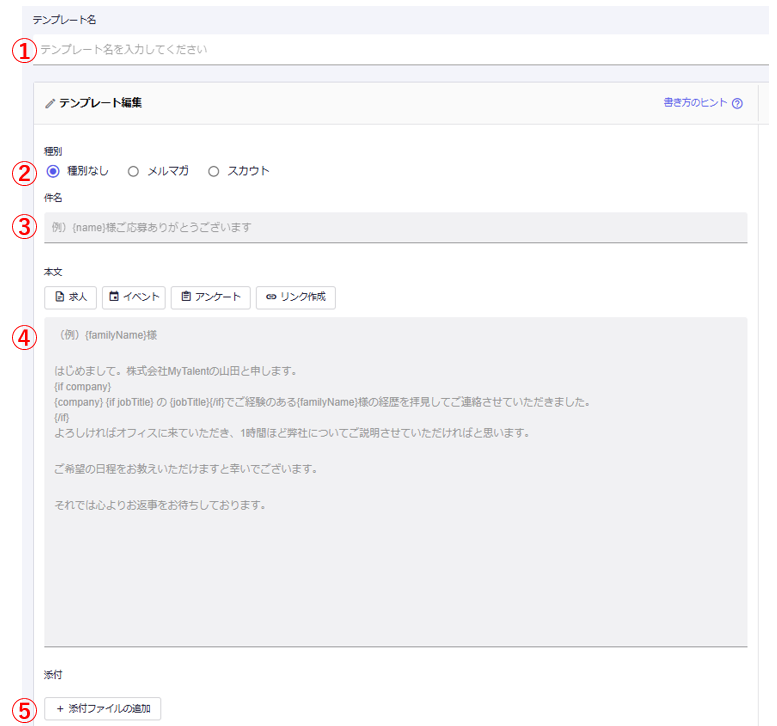The height and width of the screenshot is (726, 777).
Task: Click the リンク作成 chain link icon
Action: 271,297
